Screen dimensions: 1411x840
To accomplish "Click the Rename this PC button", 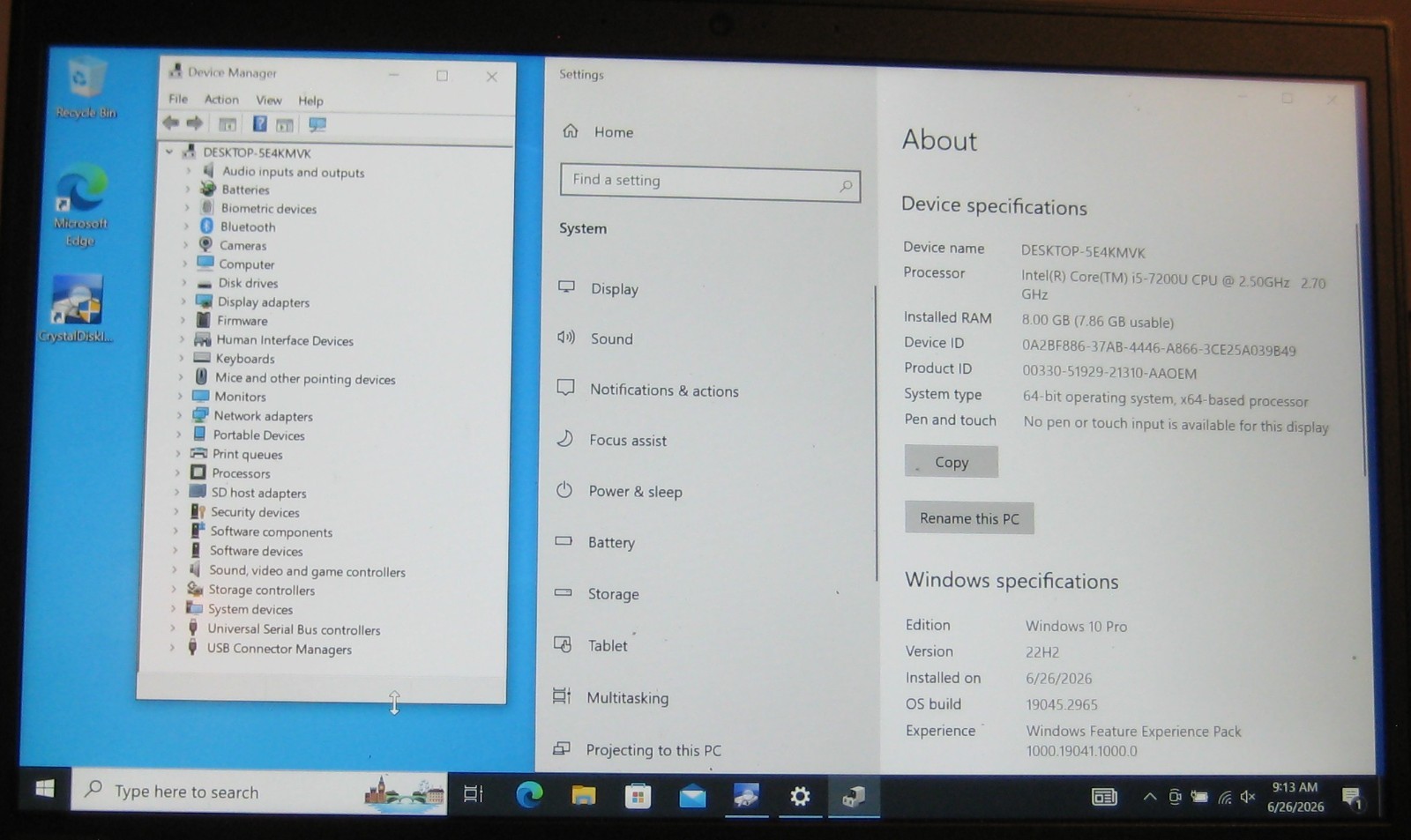I will coord(969,518).
